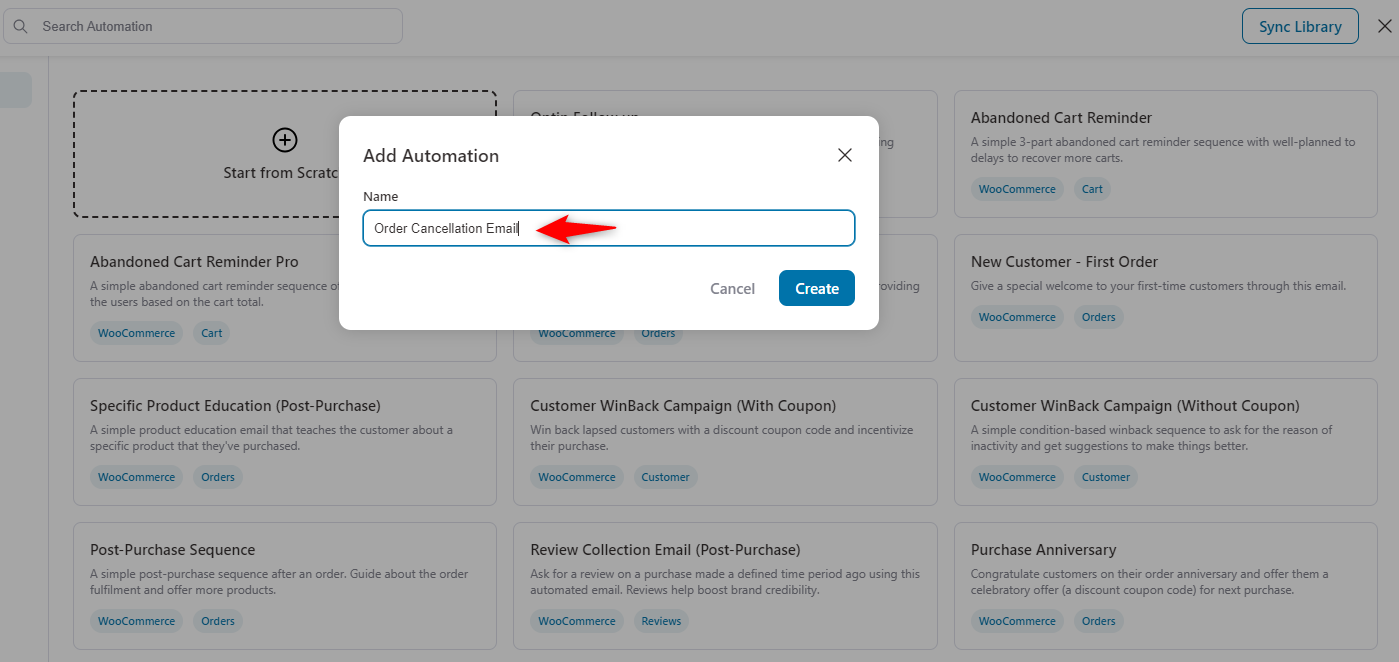Click WooCommerce tag on New Customer card
The width and height of the screenshot is (1399, 662).
1017,317
